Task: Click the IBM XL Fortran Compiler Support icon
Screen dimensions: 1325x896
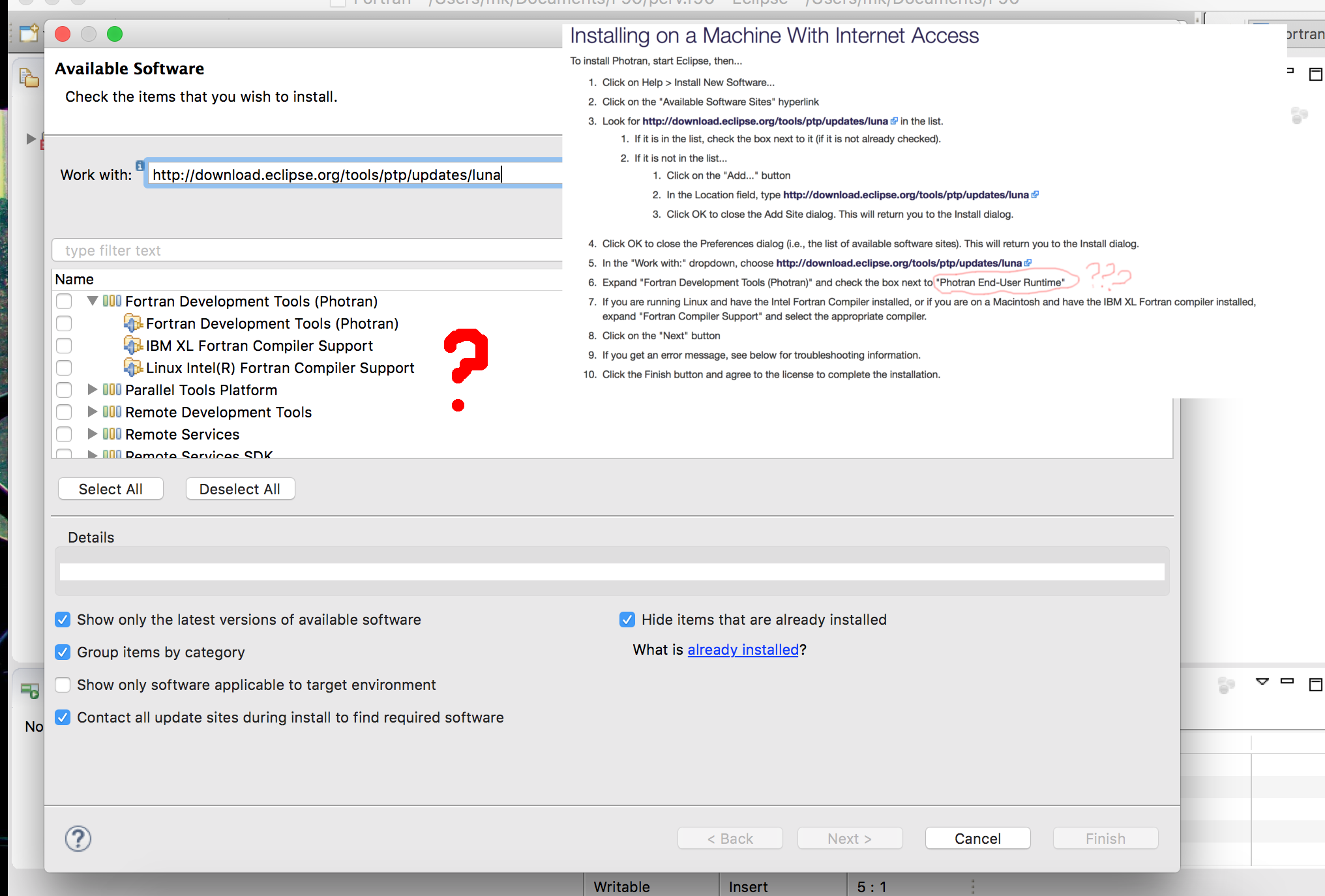Action: (x=133, y=346)
